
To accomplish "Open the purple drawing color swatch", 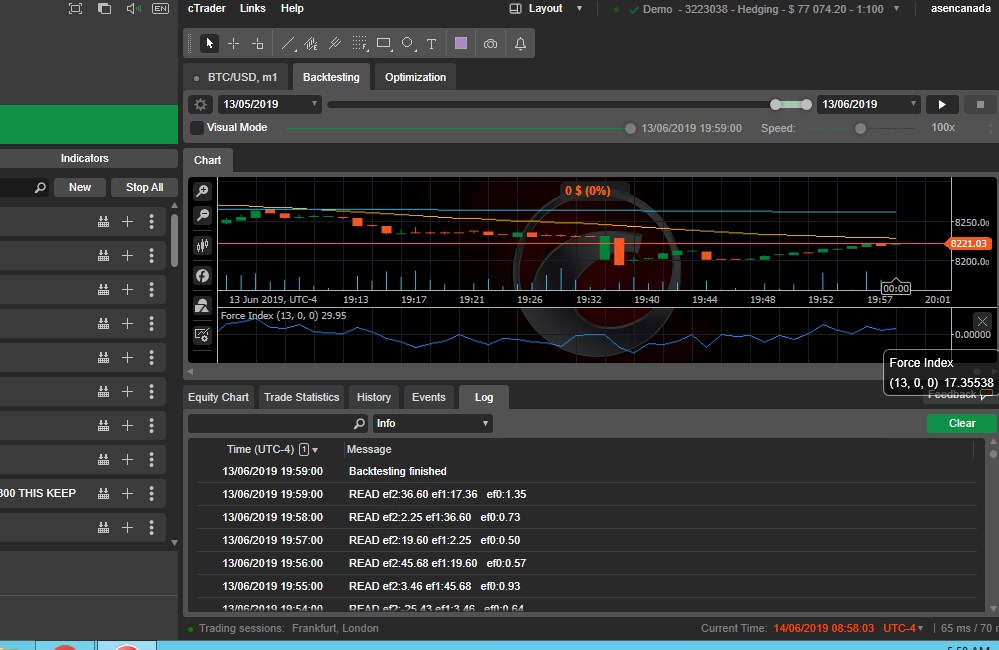I will [x=461, y=43].
